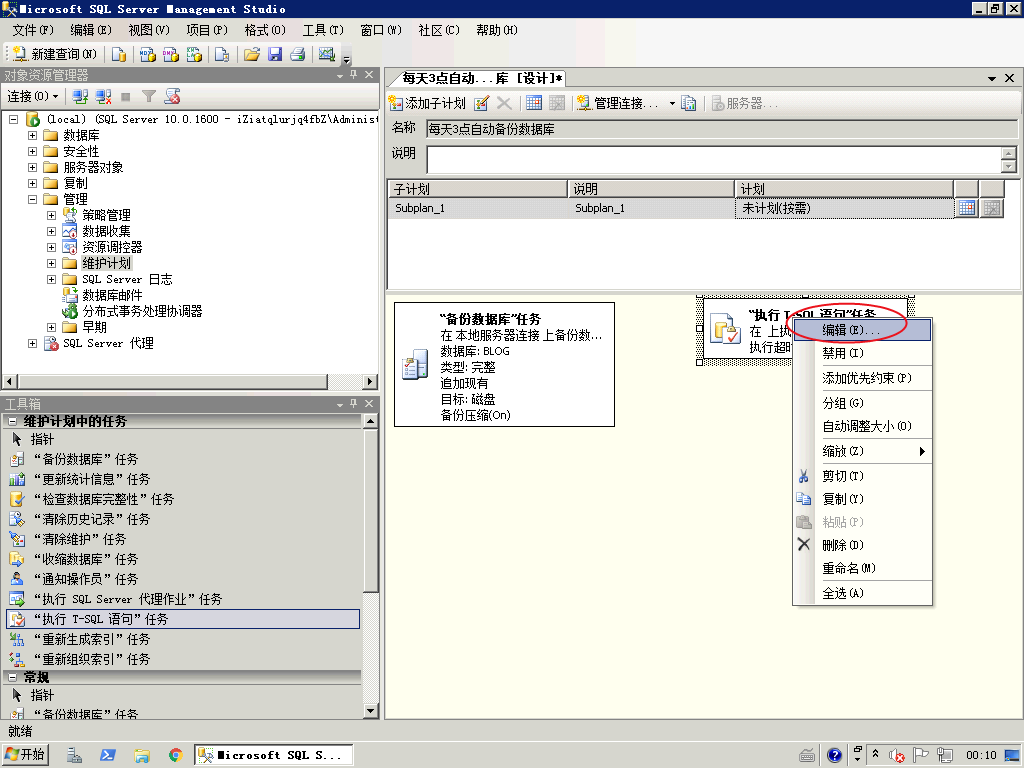Image resolution: width=1024 pixels, height=768 pixels.
Task: Select the “备份数据库”任务 box on canvas
Action: point(504,364)
